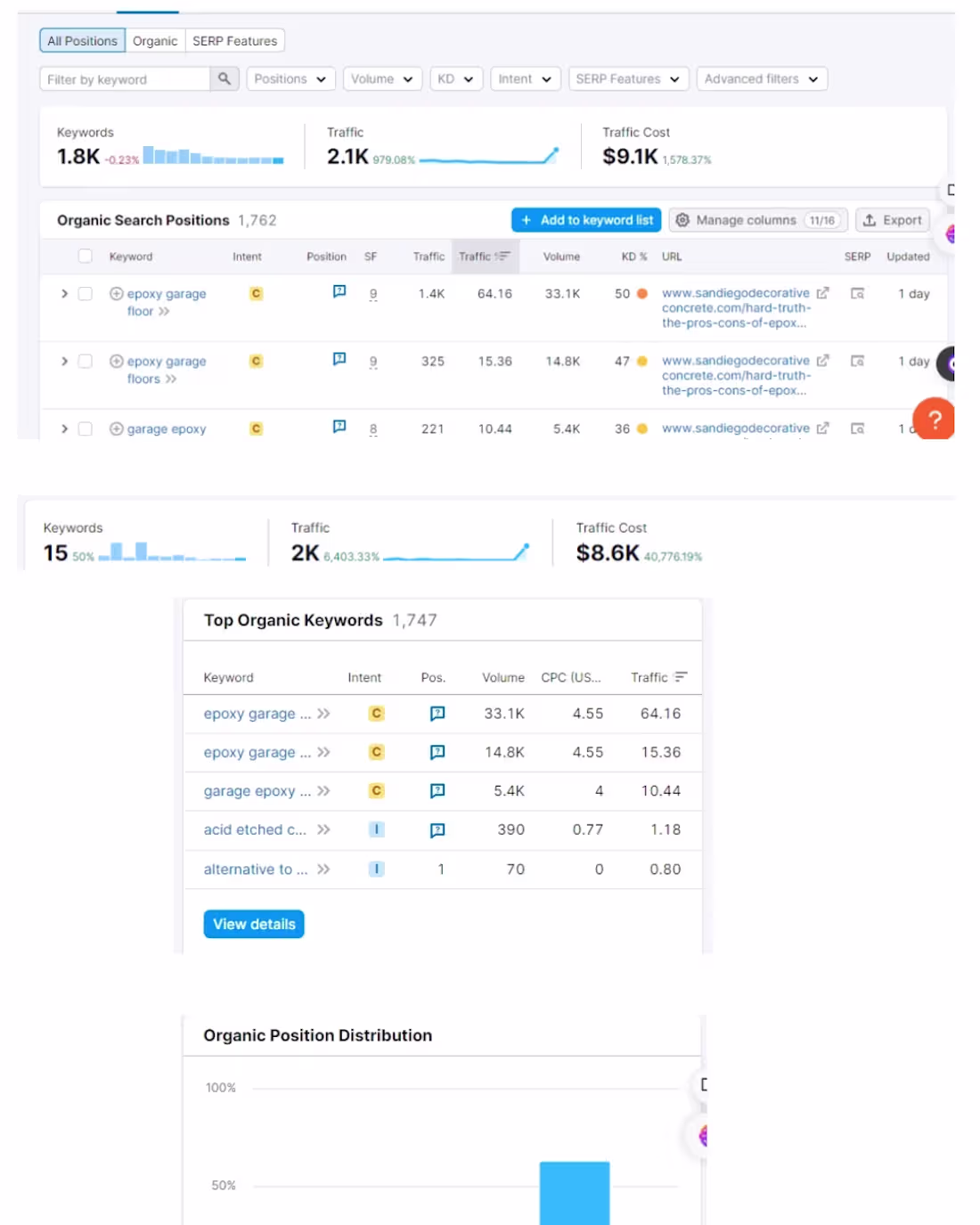
Task: Click Add to keyword list button
Action: coord(586,220)
